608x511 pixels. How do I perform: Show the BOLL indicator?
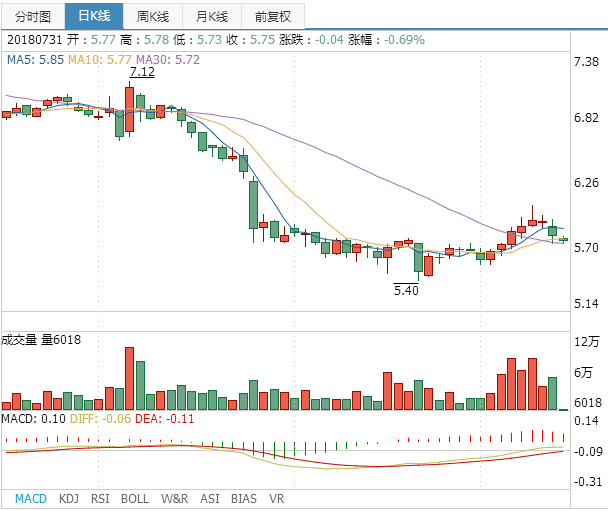click(x=135, y=499)
